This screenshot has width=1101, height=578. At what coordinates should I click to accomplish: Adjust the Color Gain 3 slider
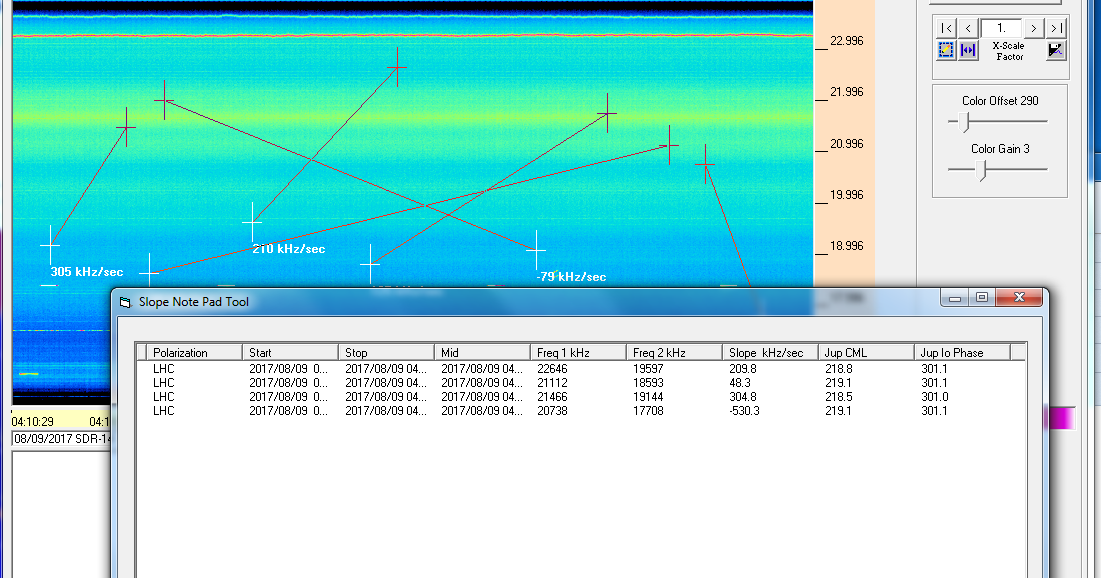(x=983, y=170)
